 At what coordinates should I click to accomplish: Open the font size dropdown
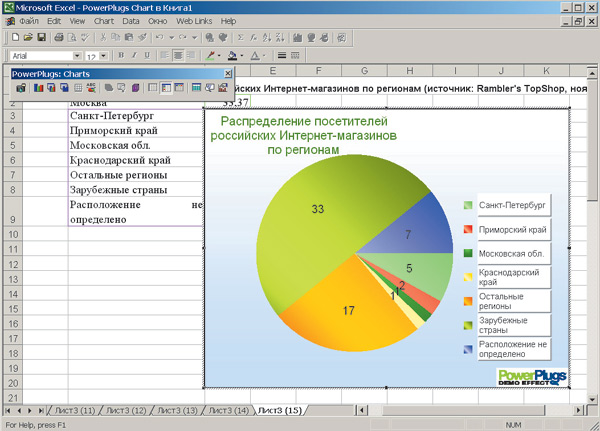pyautogui.click(x=105, y=56)
